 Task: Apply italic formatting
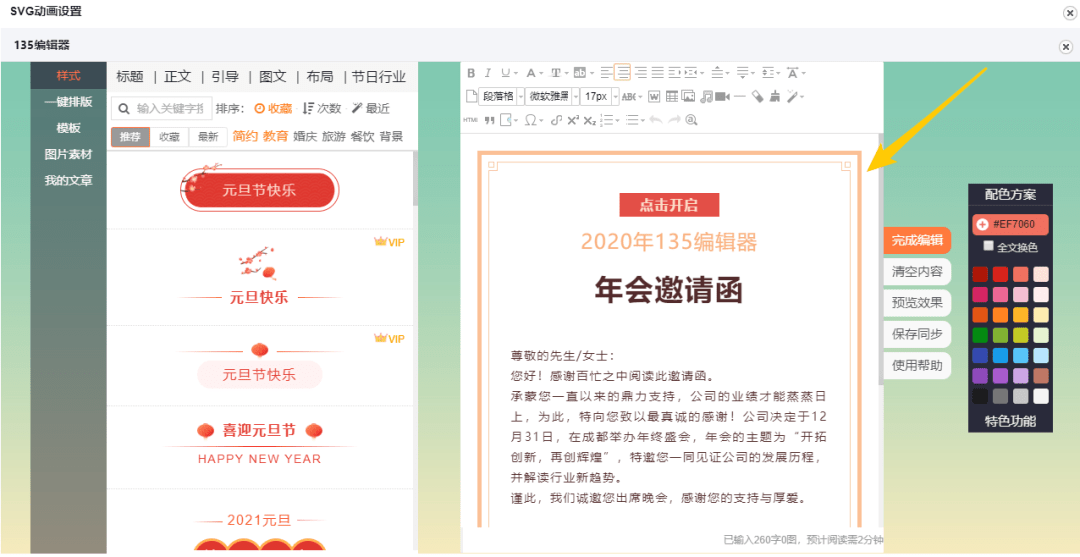488,72
